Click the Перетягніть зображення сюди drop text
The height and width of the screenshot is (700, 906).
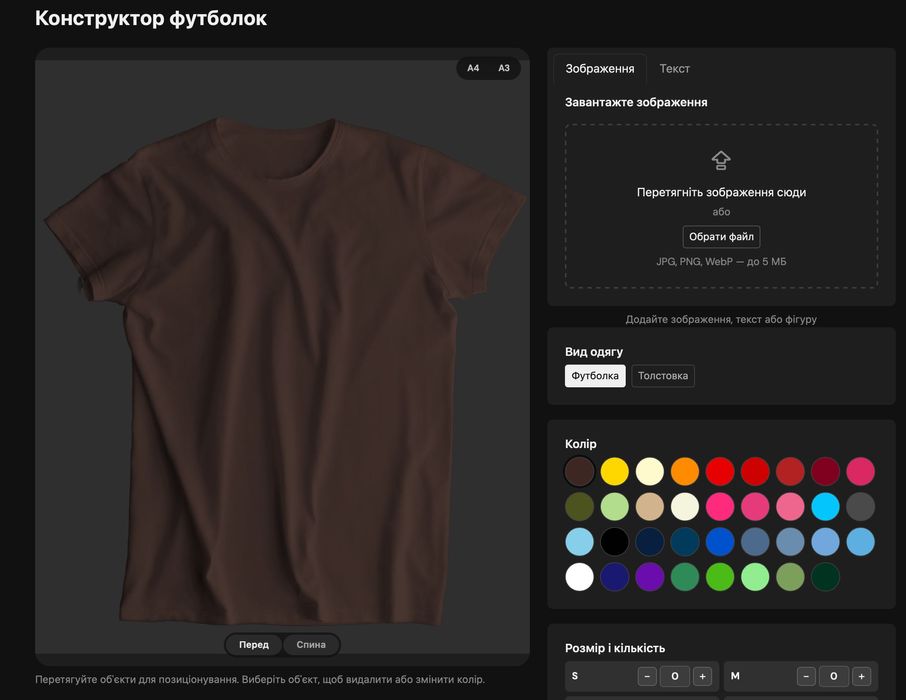coord(721,192)
